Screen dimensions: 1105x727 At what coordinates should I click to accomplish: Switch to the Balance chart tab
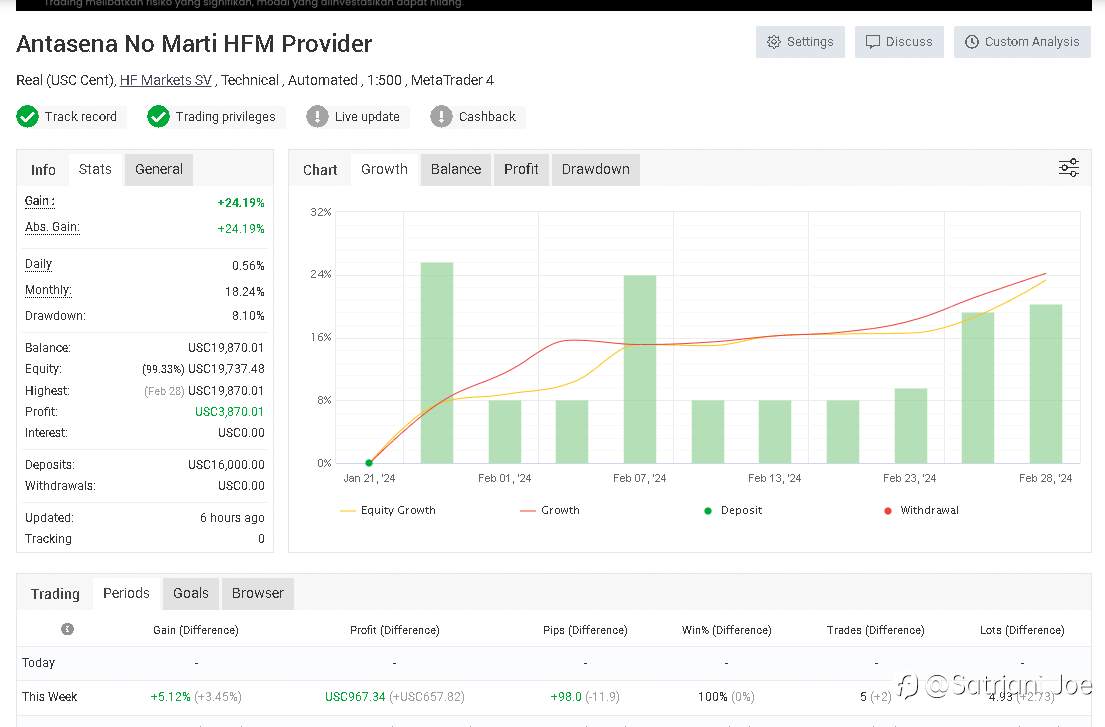coord(456,170)
